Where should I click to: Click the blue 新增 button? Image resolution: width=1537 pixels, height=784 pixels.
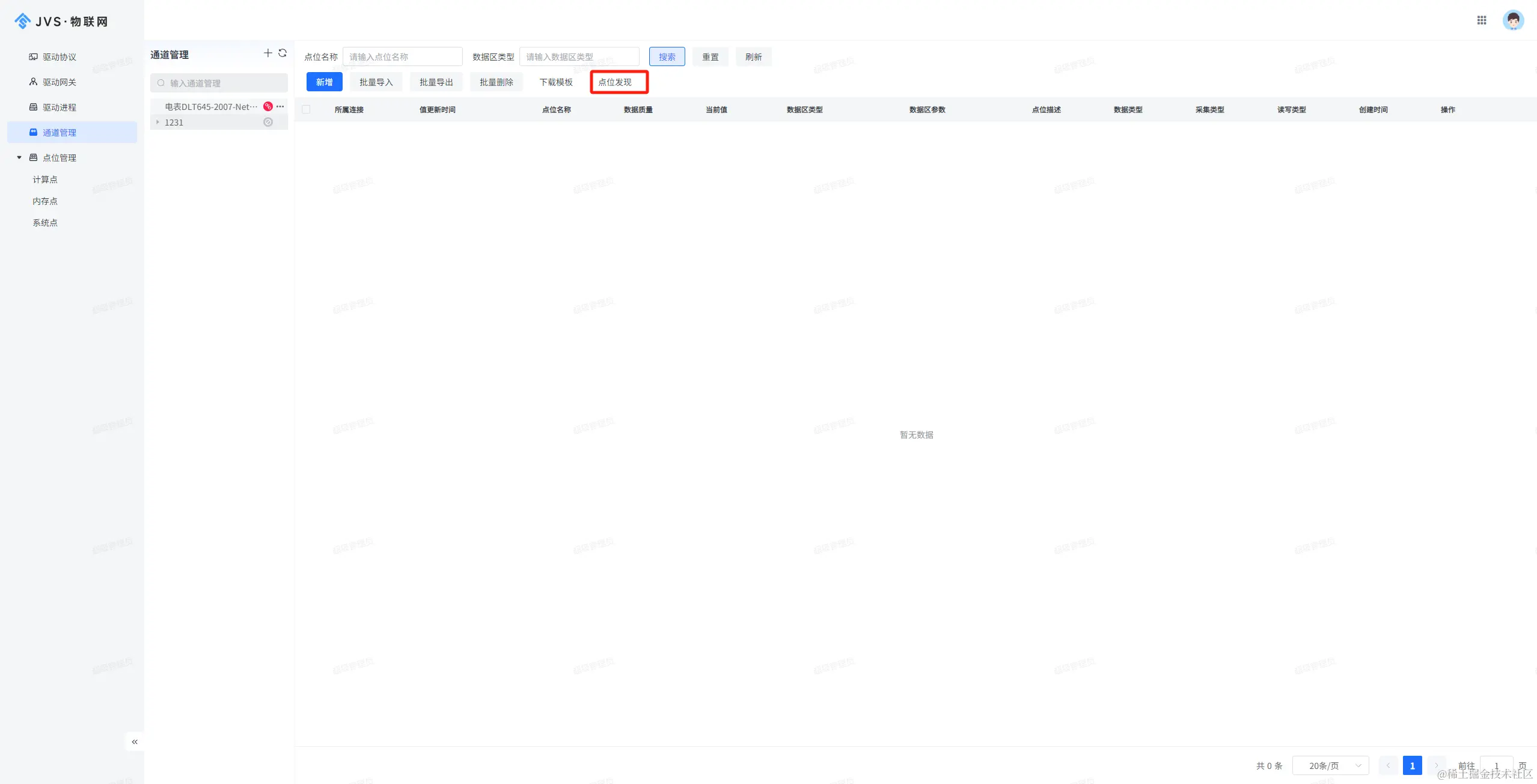[x=324, y=82]
